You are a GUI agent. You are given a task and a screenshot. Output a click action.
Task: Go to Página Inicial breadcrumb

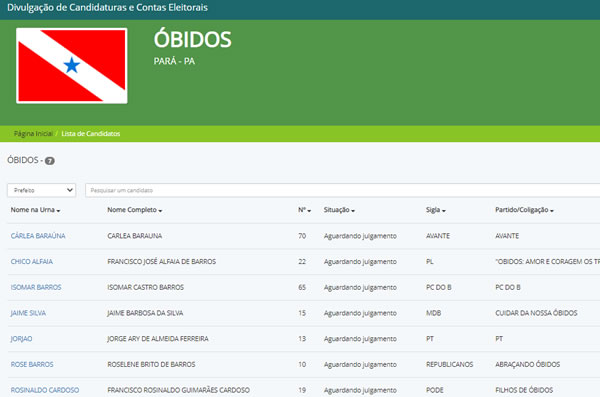tap(33, 134)
